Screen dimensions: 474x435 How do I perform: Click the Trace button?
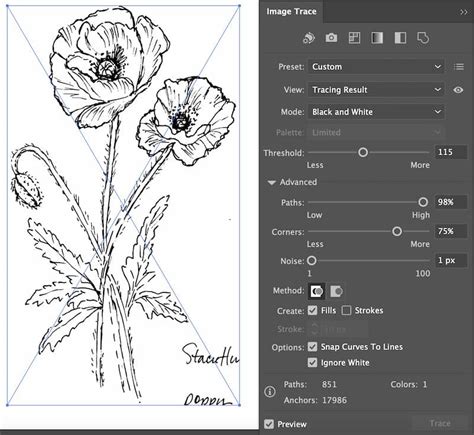click(x=440, y=424)
